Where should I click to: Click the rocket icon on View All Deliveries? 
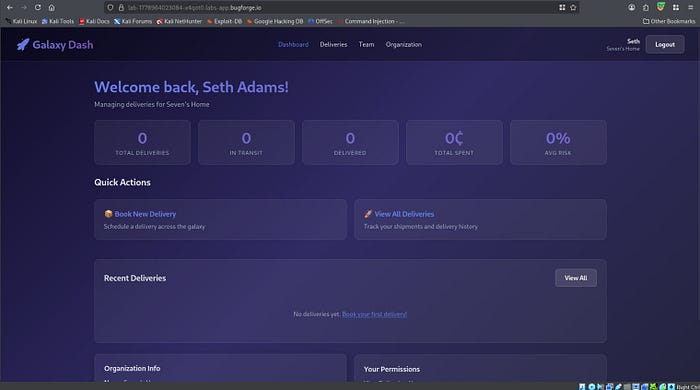click(x=368, y=214)
